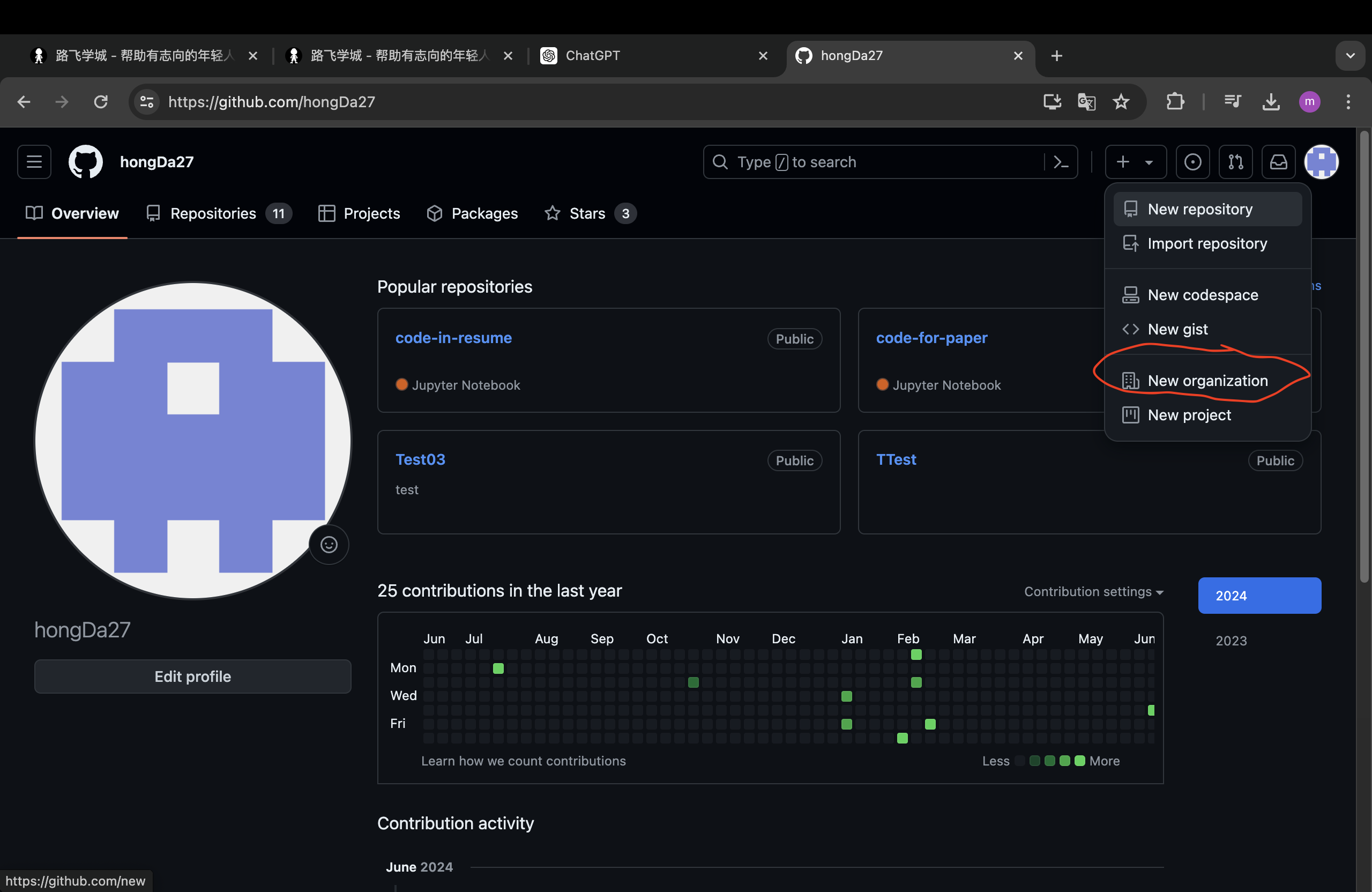Click the green October contribution square
This screenshot has width=1372, height=892.
click(694, 683)
